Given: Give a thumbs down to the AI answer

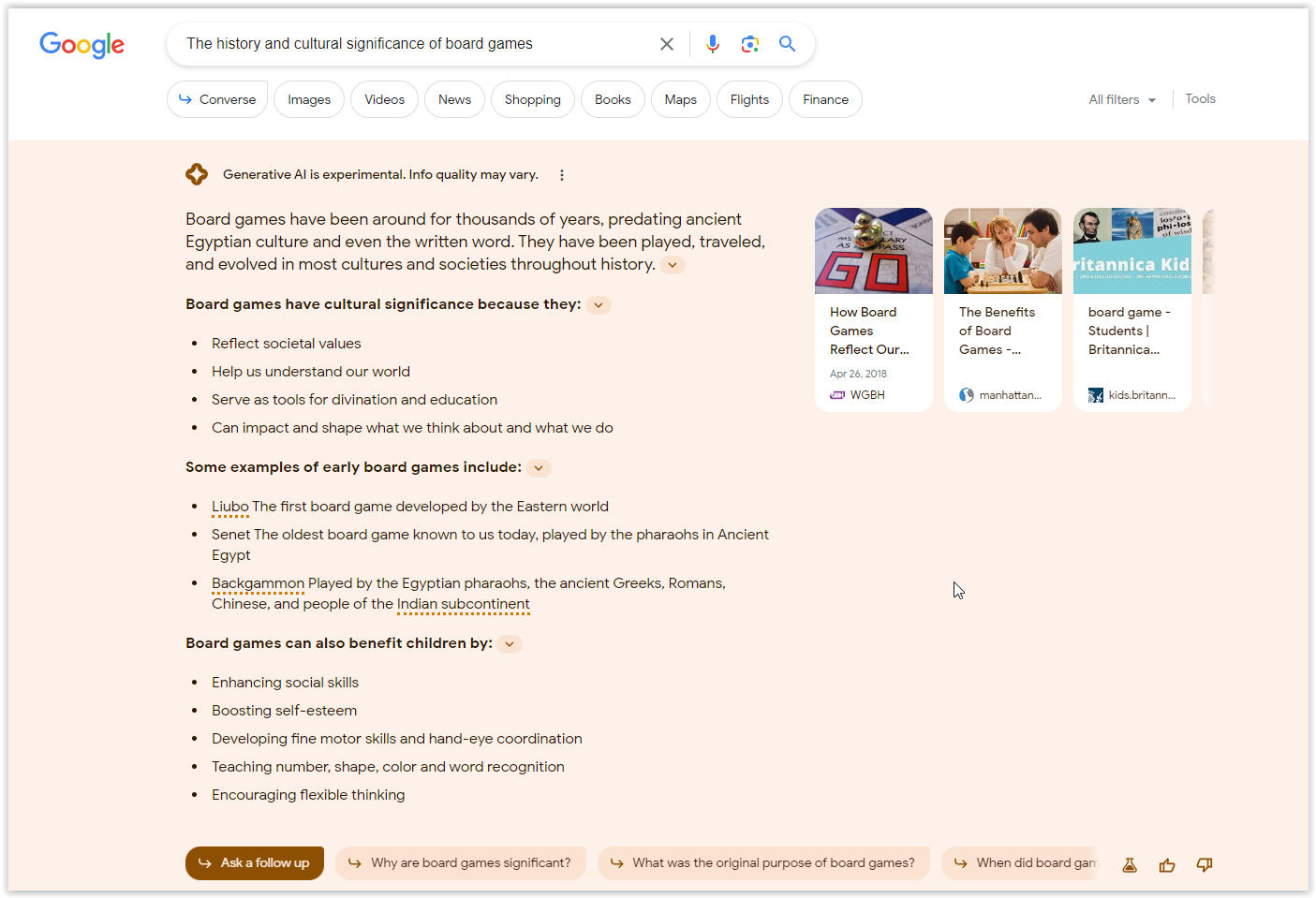Looking at the screenshot, I should click(x=1204, y=864).
